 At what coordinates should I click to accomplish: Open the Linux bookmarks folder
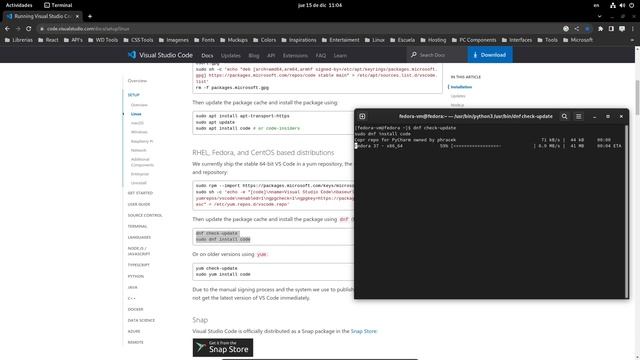click(375, 40)
